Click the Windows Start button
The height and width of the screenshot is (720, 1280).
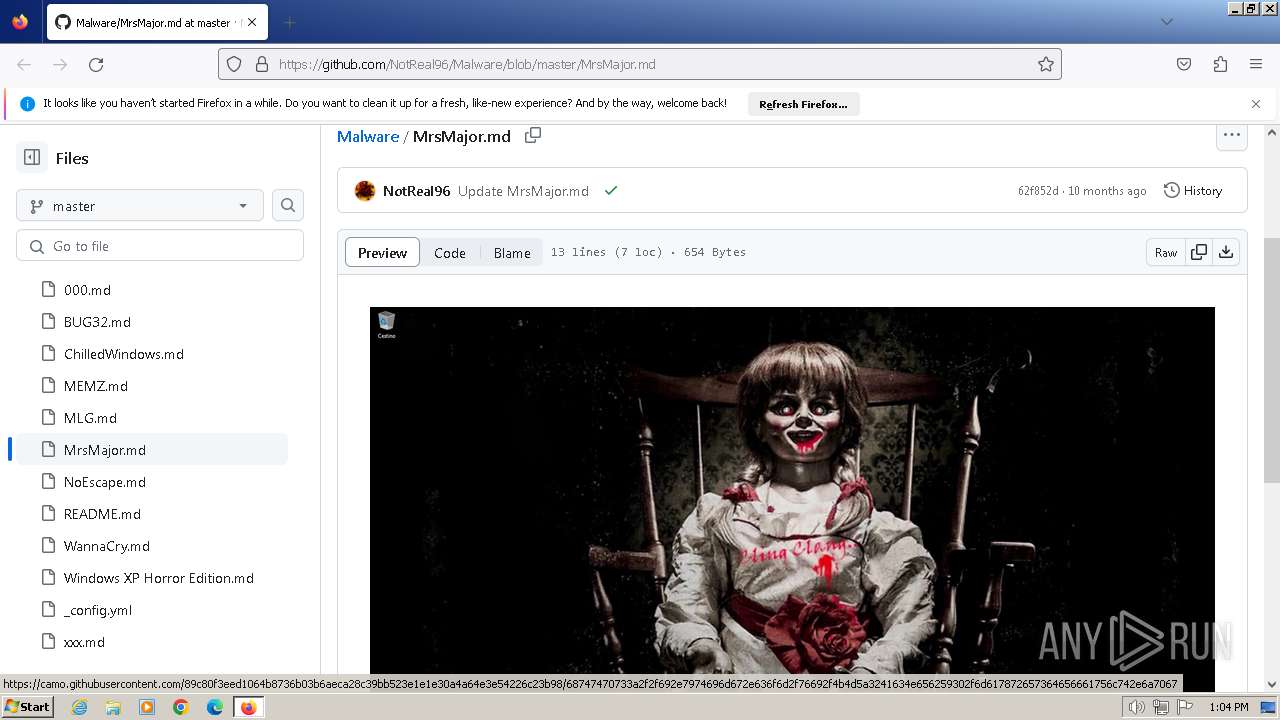pos(27,707)
